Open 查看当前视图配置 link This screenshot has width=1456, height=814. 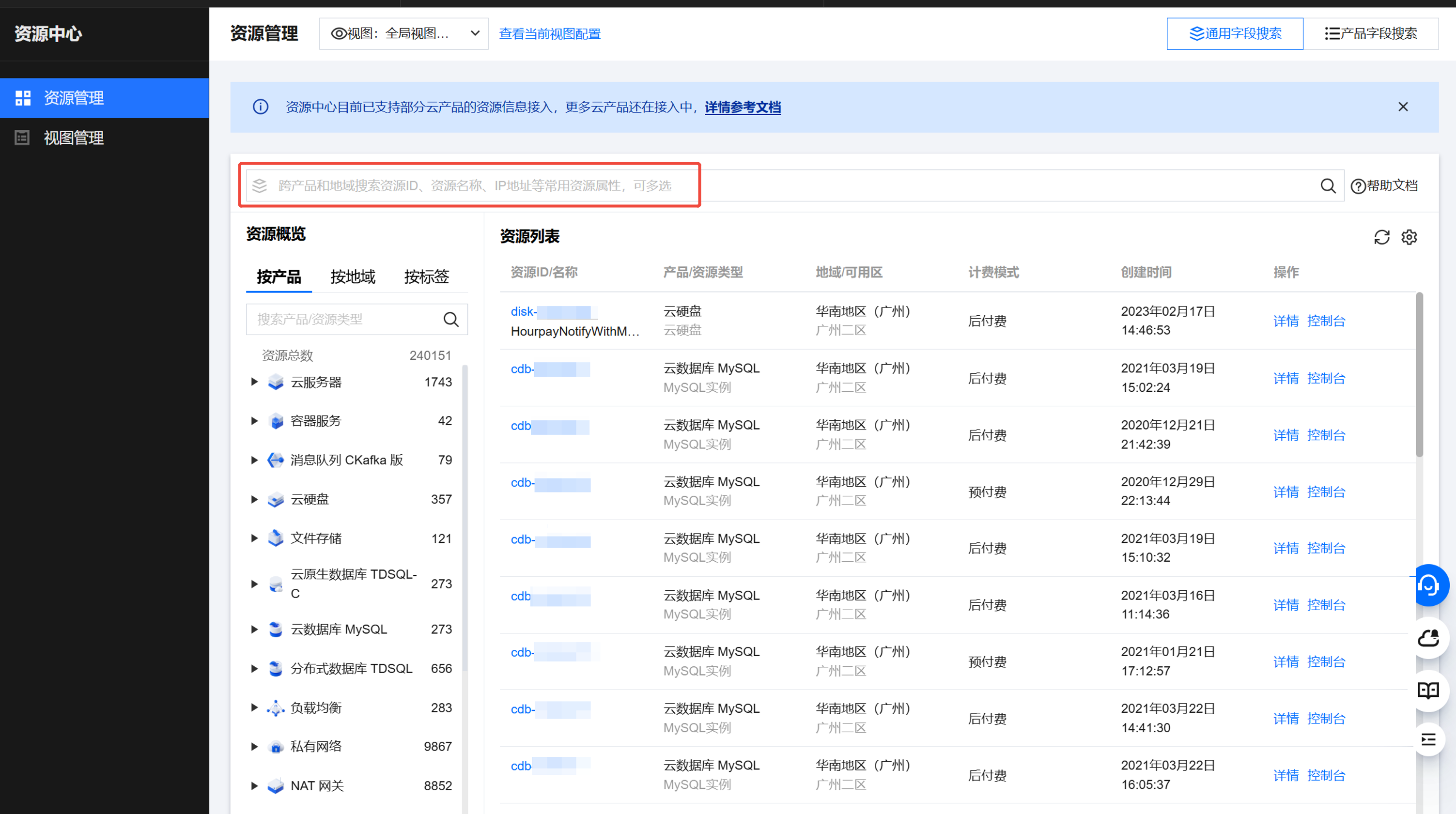click(x=549, y=34)
